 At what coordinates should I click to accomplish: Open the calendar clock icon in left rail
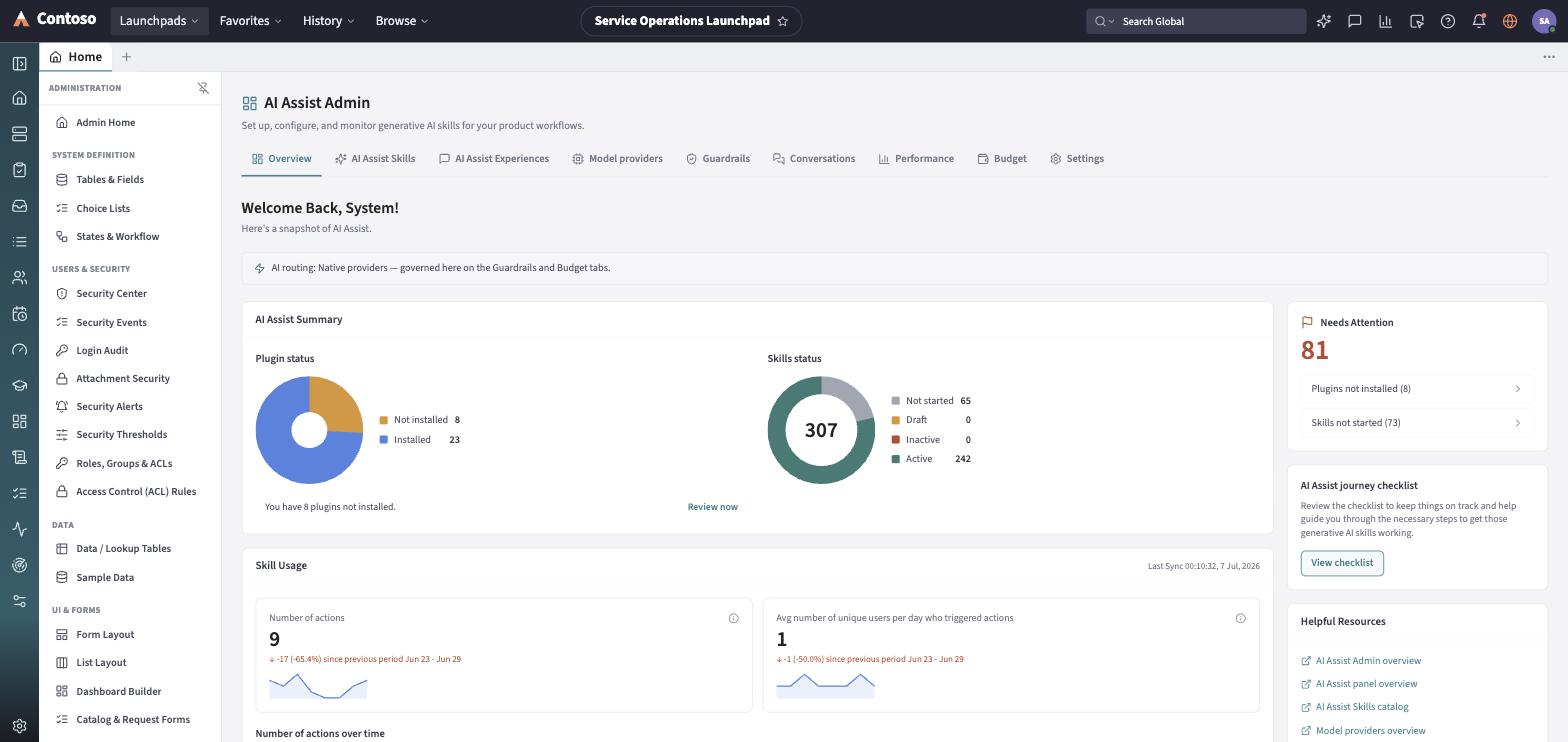(19, 314)
